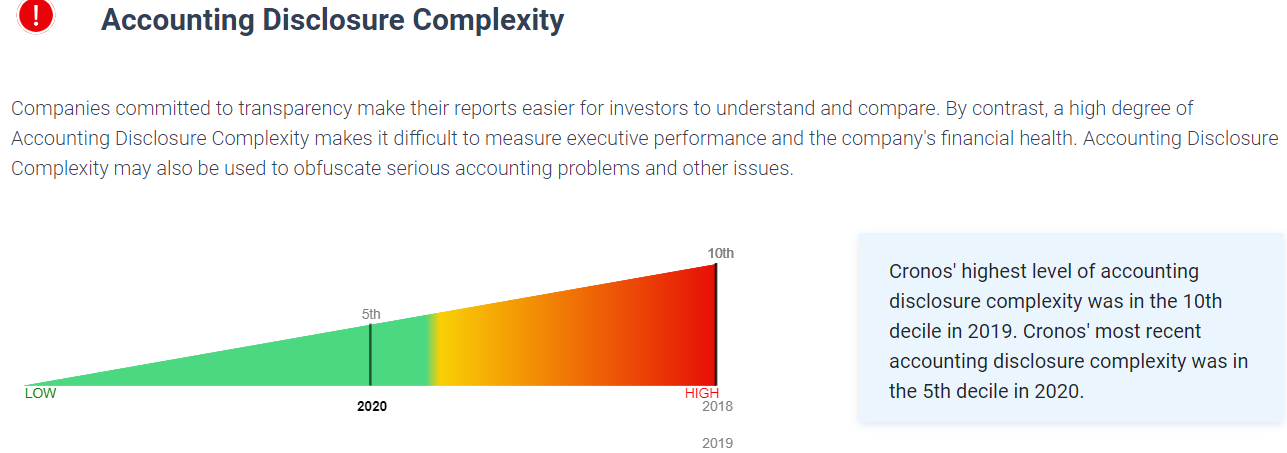This screenshot has width=1287, height=453.
Task: Click the 10th label above the chart
Action: click(x=721, y=253)
